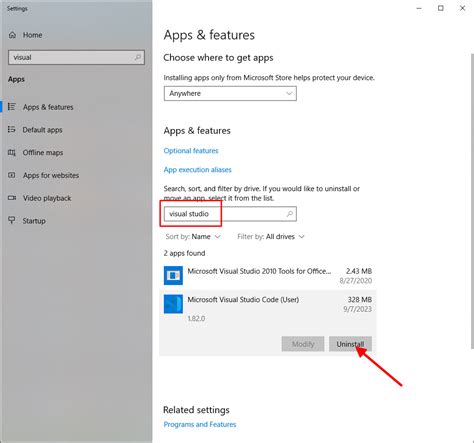Click the magnifier in the settings search box
Image resolution: width=474 pixels, height=443 pixels.
(x=137, y=57)
